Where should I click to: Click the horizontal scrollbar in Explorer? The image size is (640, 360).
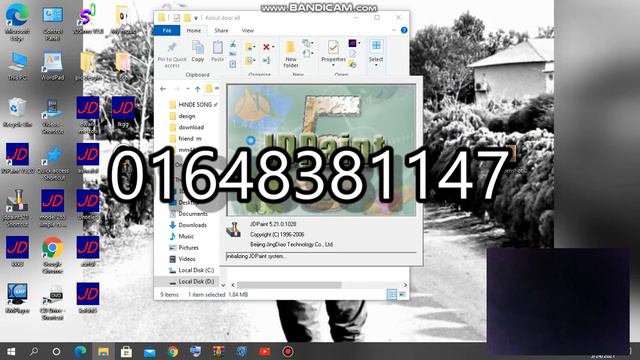coord(289,285)
